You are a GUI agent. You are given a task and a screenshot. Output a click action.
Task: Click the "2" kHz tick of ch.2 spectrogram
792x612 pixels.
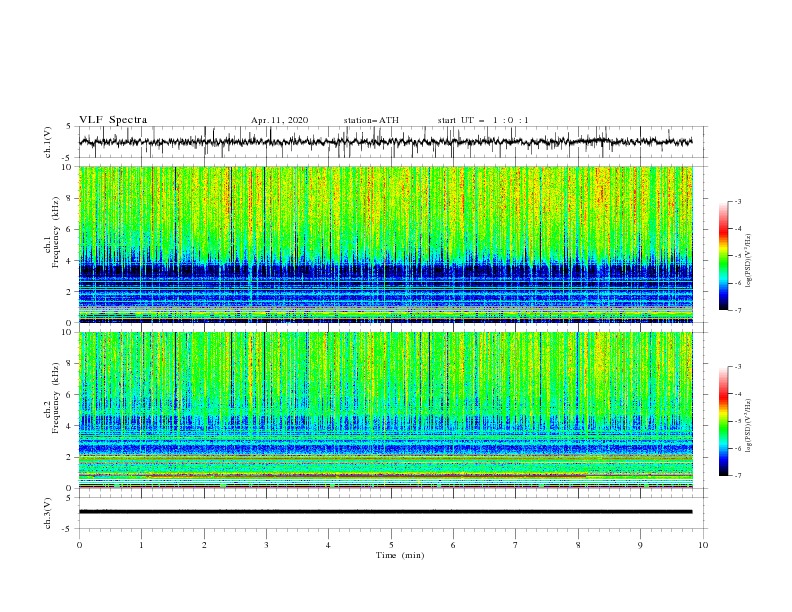(x=71, y=457)
